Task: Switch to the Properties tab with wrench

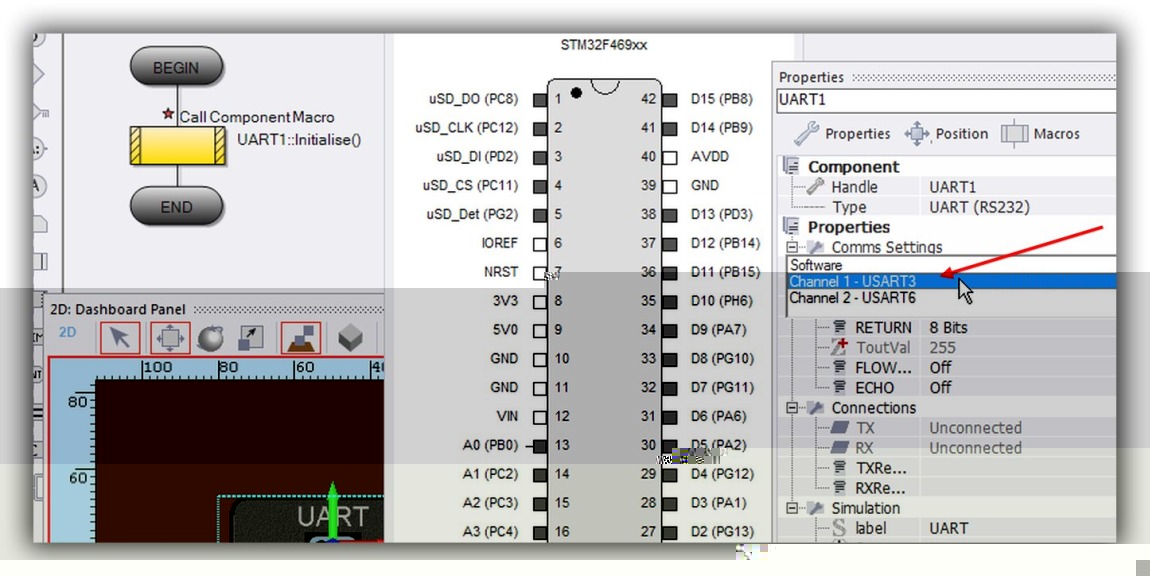Action: click(x=842, y=134)
